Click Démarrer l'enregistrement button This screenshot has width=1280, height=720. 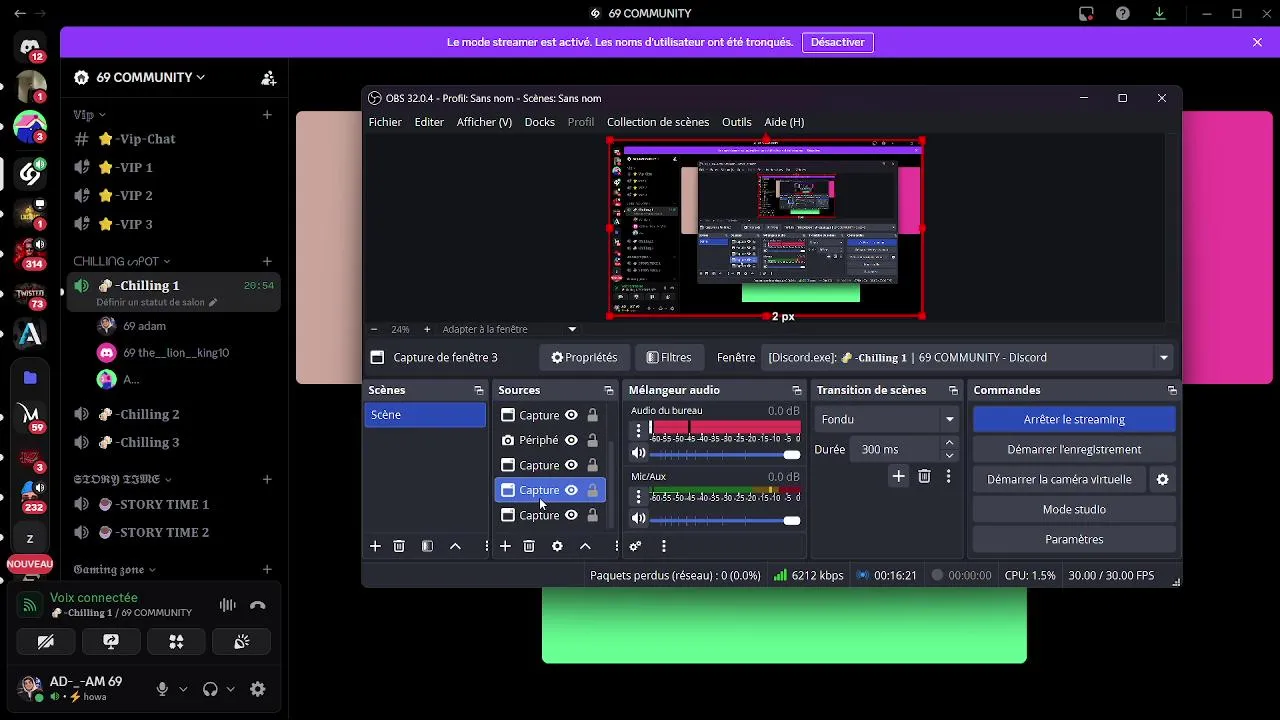pos(1074,450)
